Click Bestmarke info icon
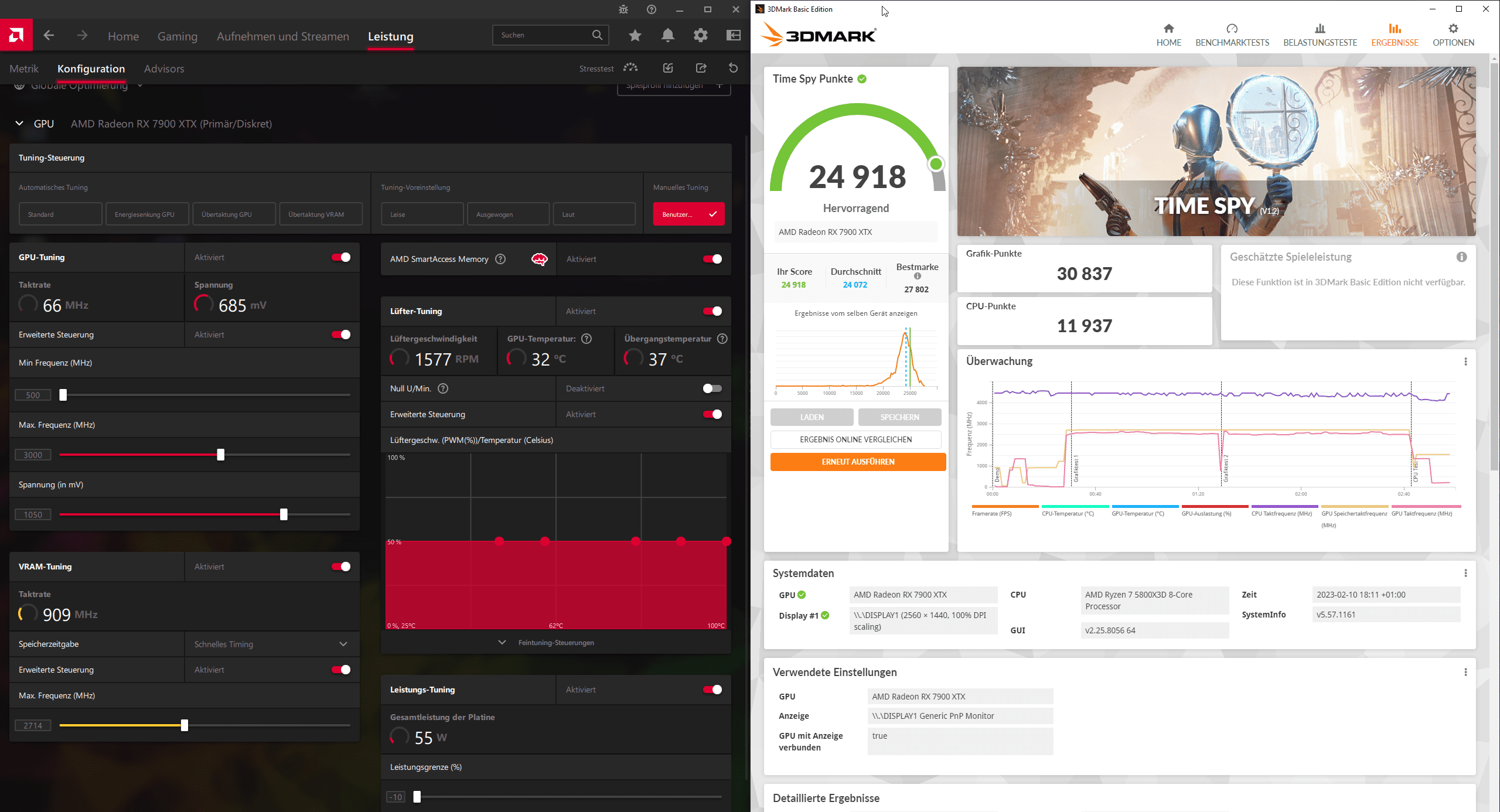The image size is (1500, 812). pos(918,276)
